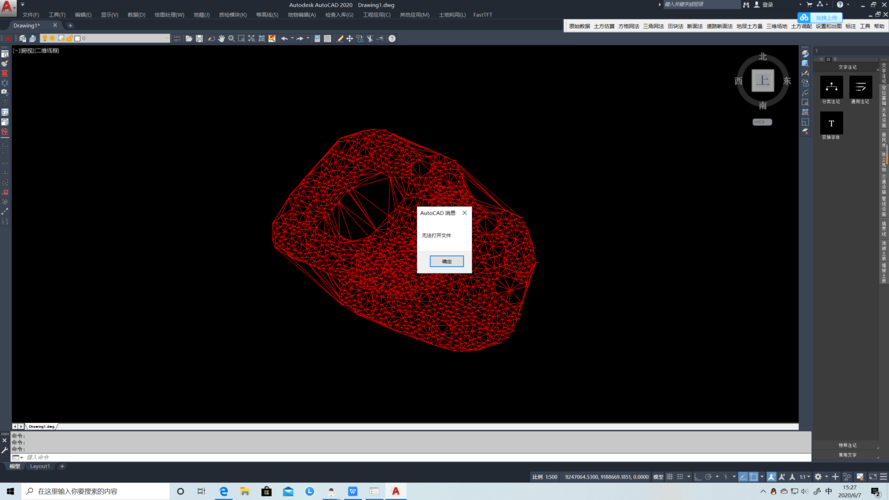Toggle the grid display in status bar

(670, 477)
